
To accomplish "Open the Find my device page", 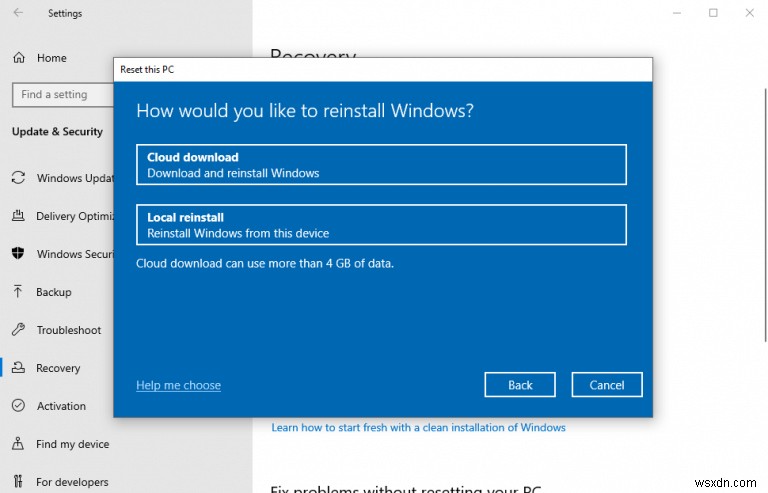I will click(x=72, y=444).
